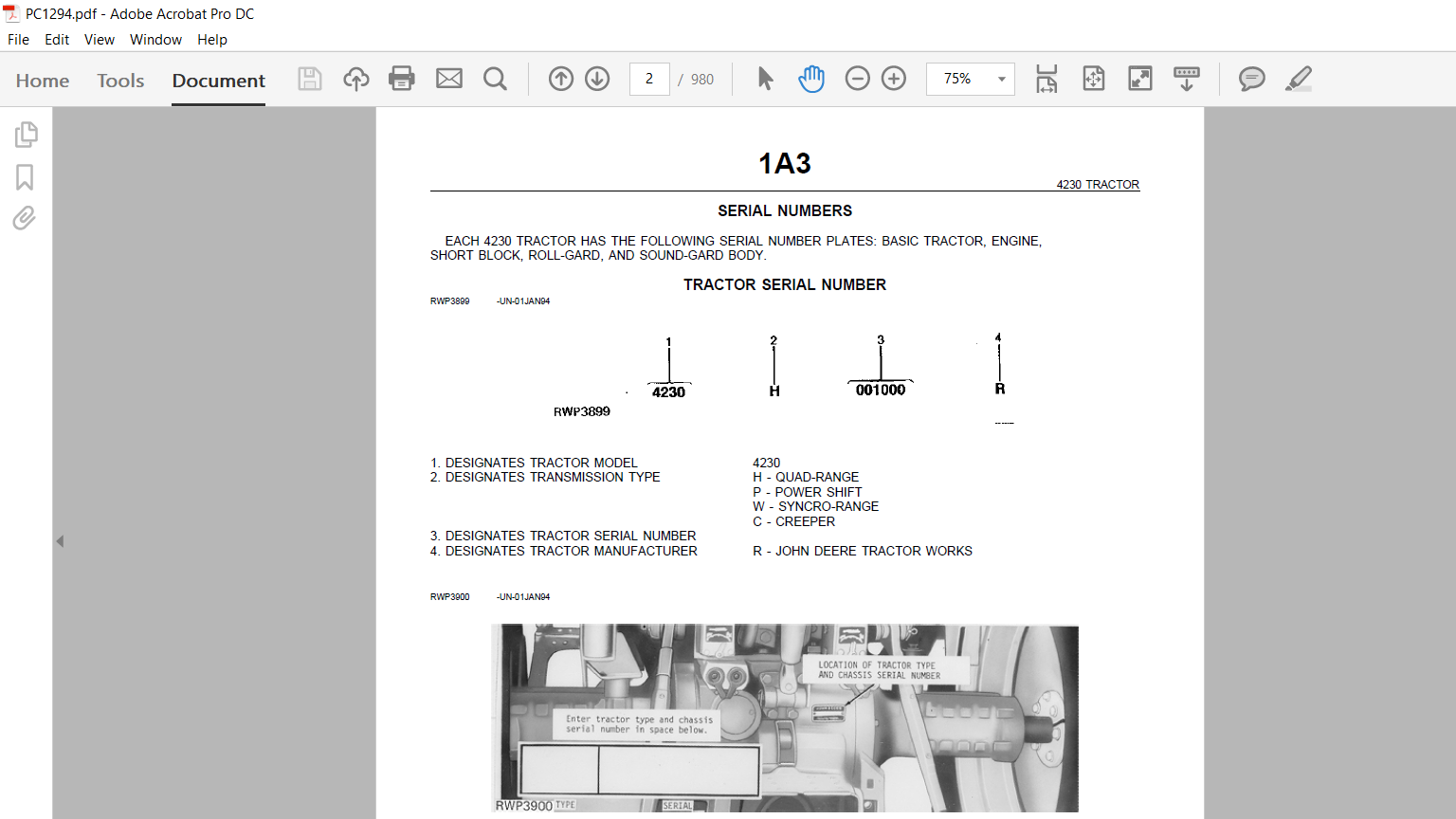Select the highlight pen tool
The height and width of the screenshot is (819, 1456).
coord(1299,79)
